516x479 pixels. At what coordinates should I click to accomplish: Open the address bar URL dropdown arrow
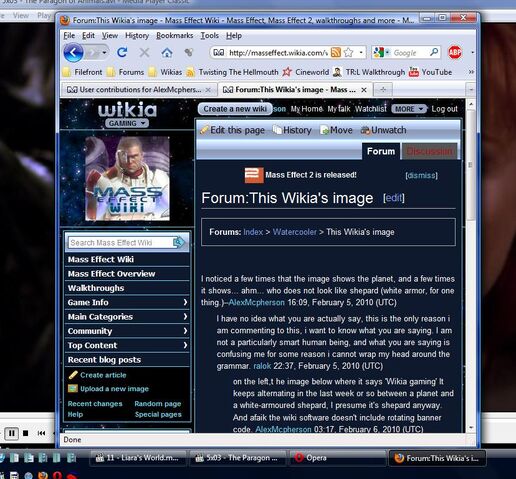[x=361, y=52]
